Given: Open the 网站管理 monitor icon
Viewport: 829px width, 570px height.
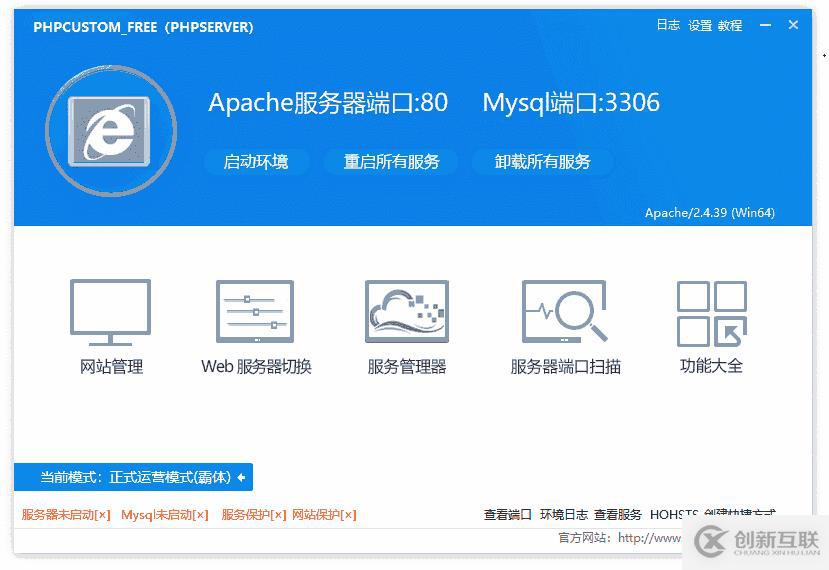Looking at the screenshot, I should click(x=110, y=312).
